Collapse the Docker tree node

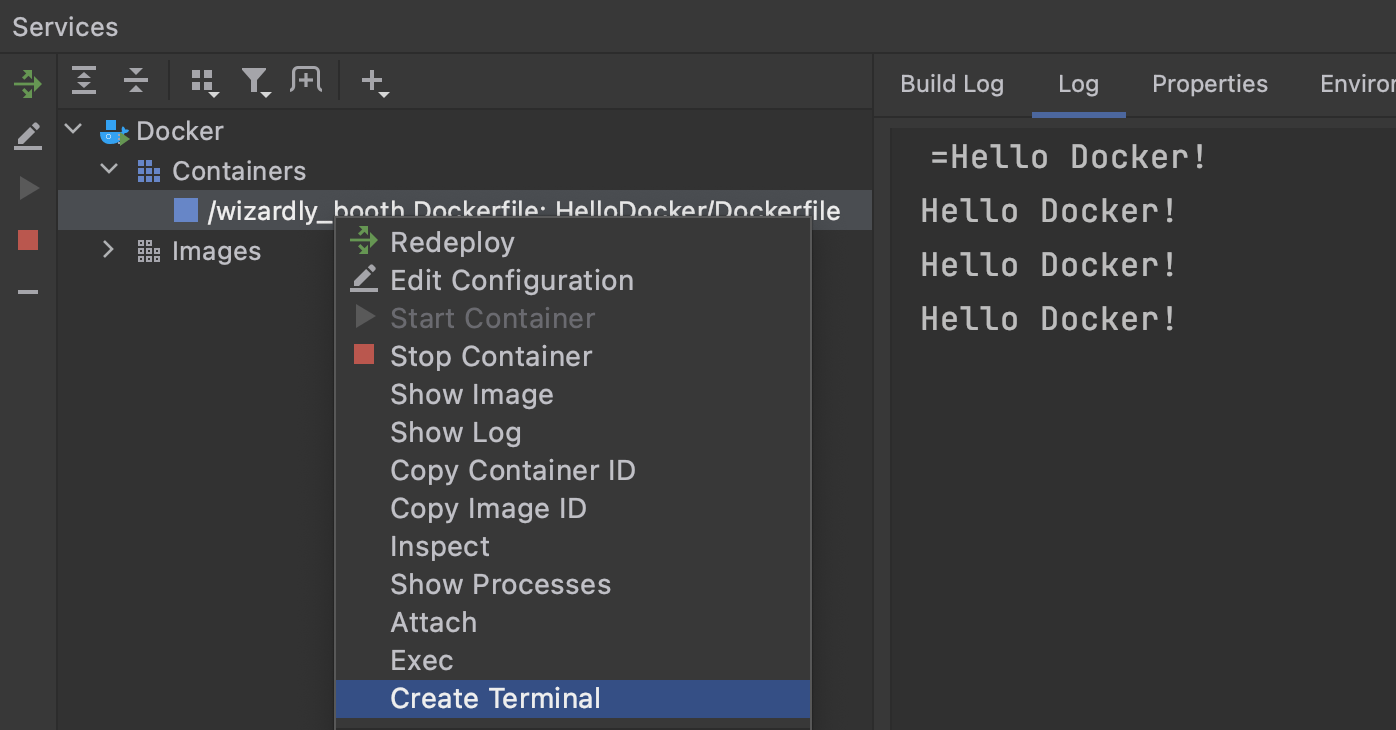pos(73,130)
